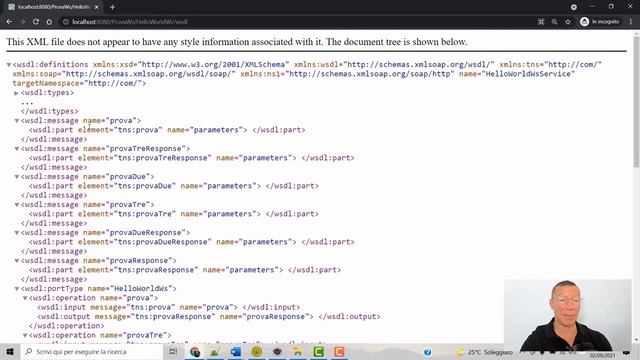Collapse the message name="provaTre" node
640x360 pixels.
click(x=17, y=204)
